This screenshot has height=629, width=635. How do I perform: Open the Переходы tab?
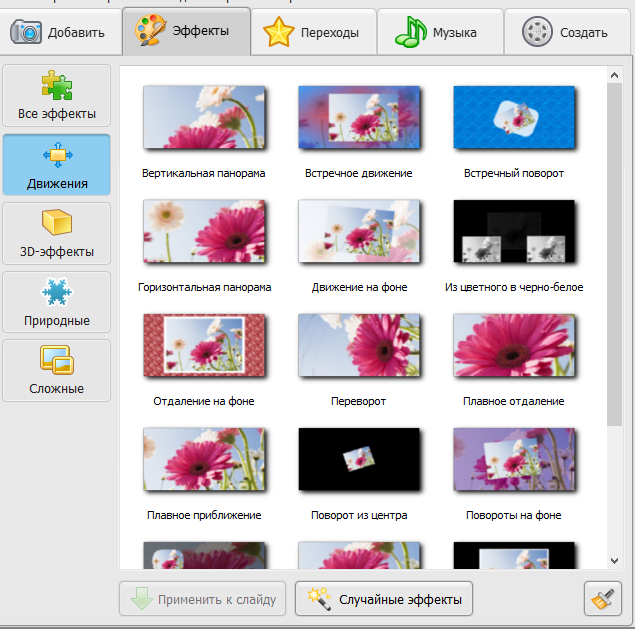pyautogui.click(x=314, y=32)
